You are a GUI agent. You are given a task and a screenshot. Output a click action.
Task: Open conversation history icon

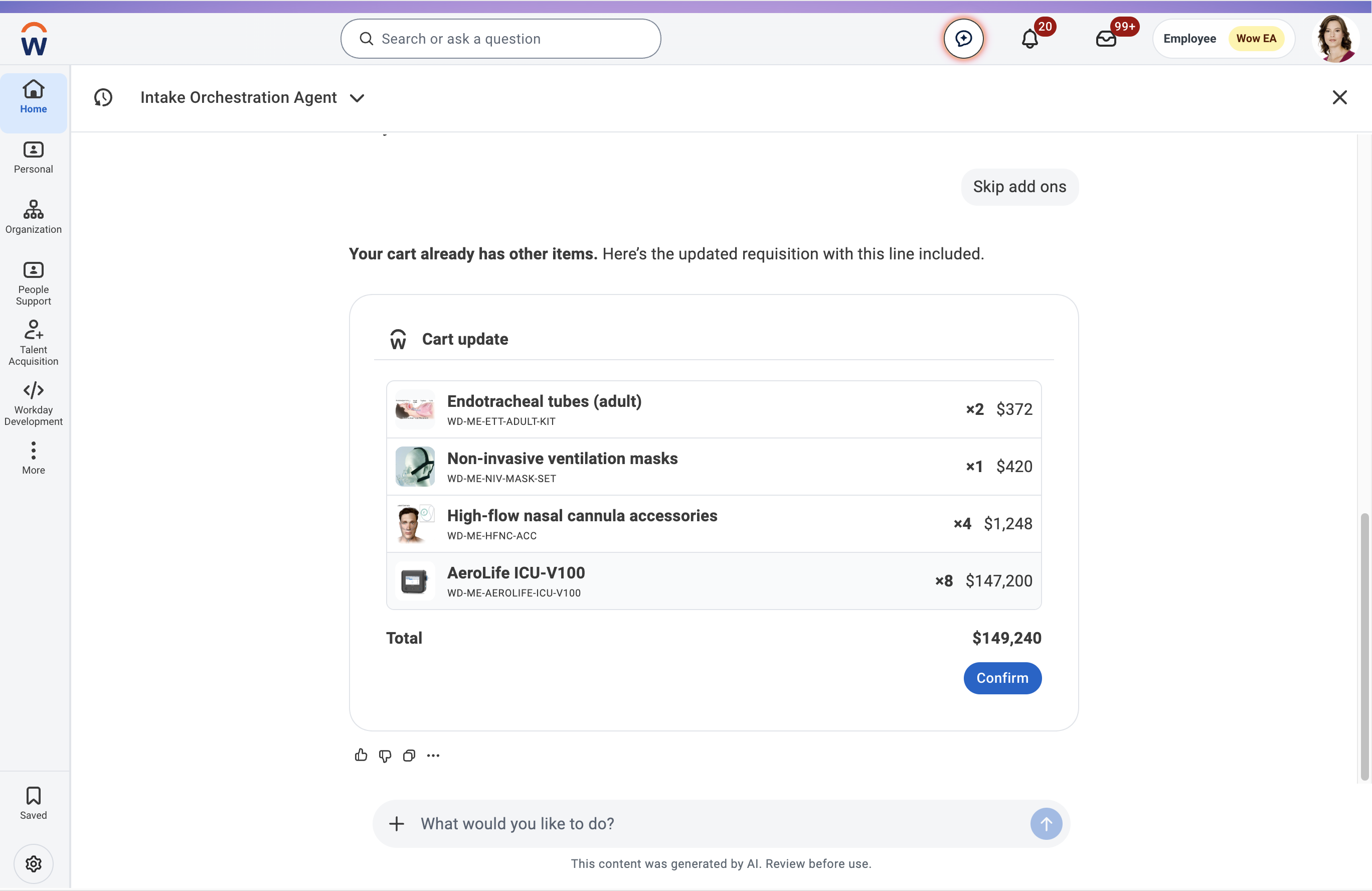(103, 97)
